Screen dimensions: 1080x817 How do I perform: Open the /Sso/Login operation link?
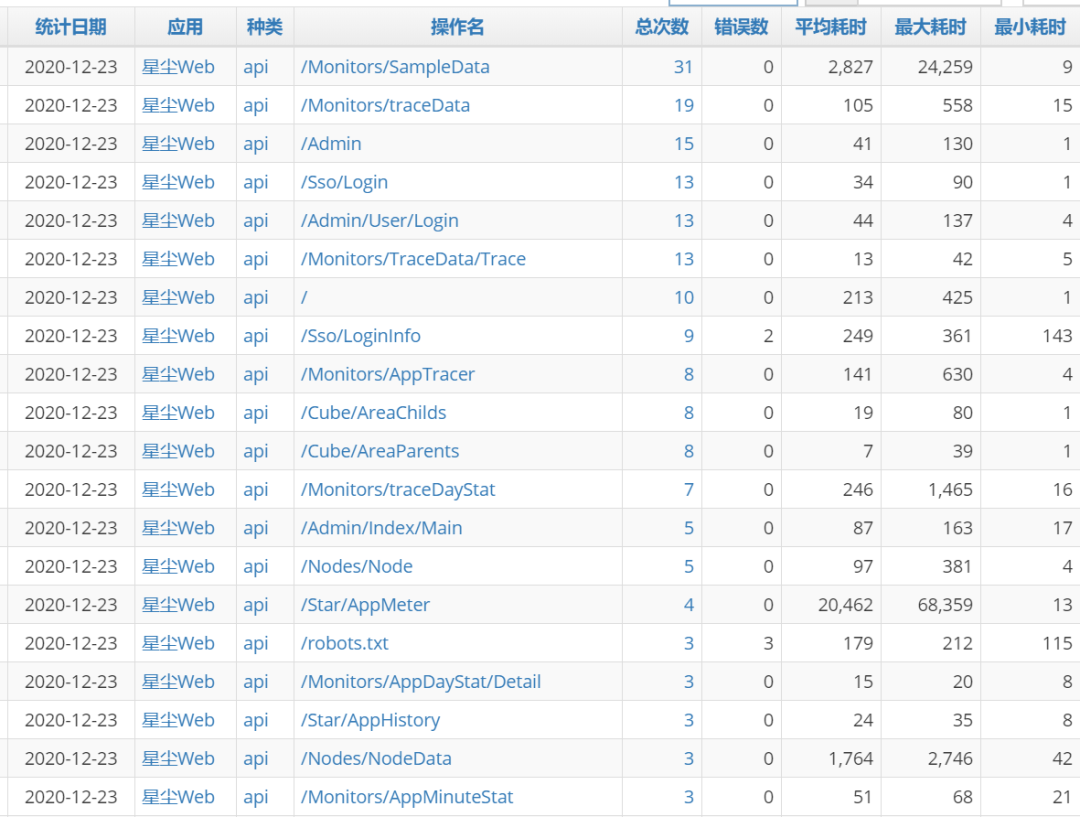point(344,183)
